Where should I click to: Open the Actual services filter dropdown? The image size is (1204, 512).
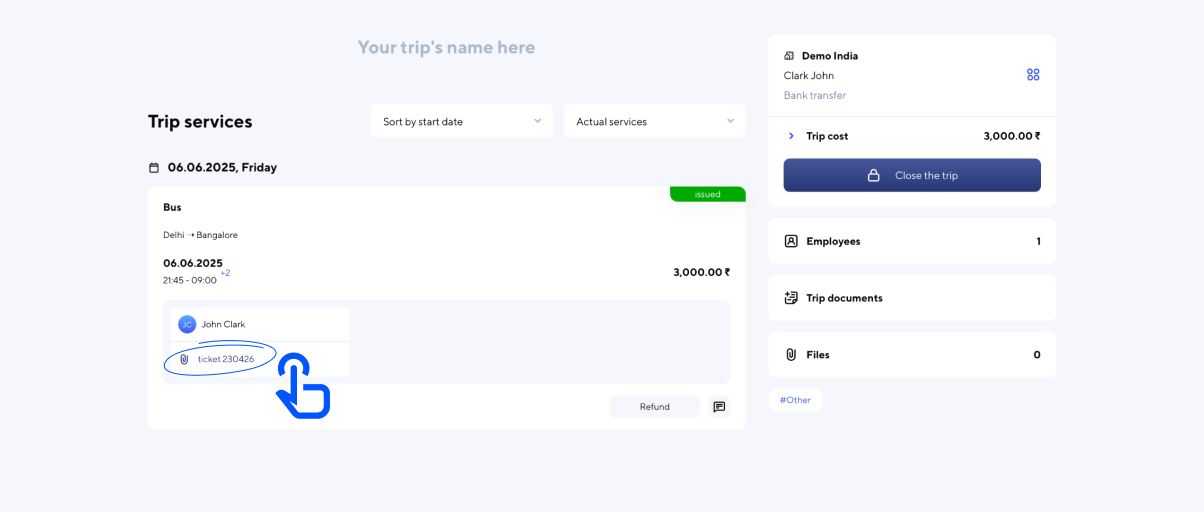pos(654,121)
